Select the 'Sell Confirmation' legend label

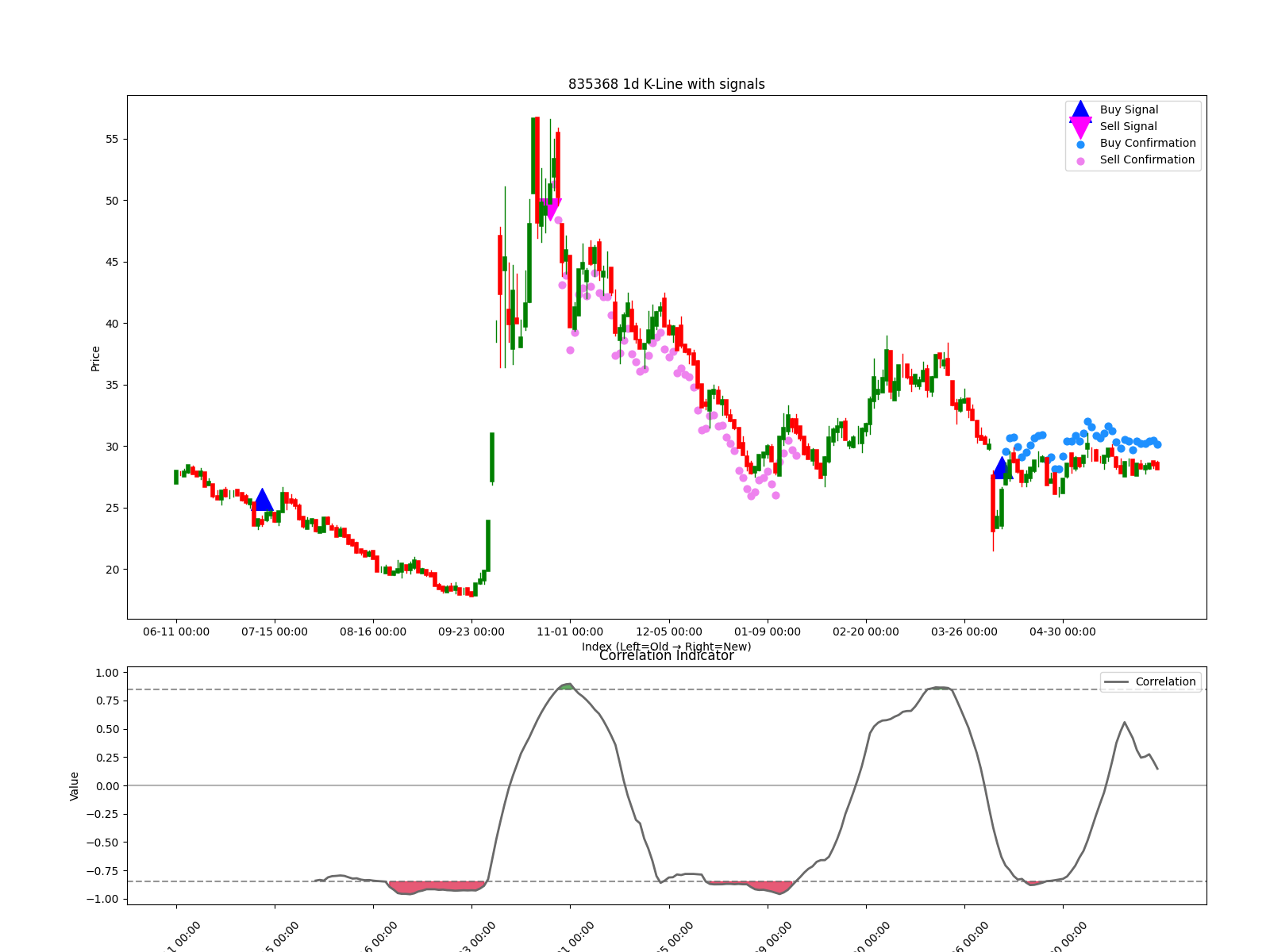click(x=1147, y=159)
